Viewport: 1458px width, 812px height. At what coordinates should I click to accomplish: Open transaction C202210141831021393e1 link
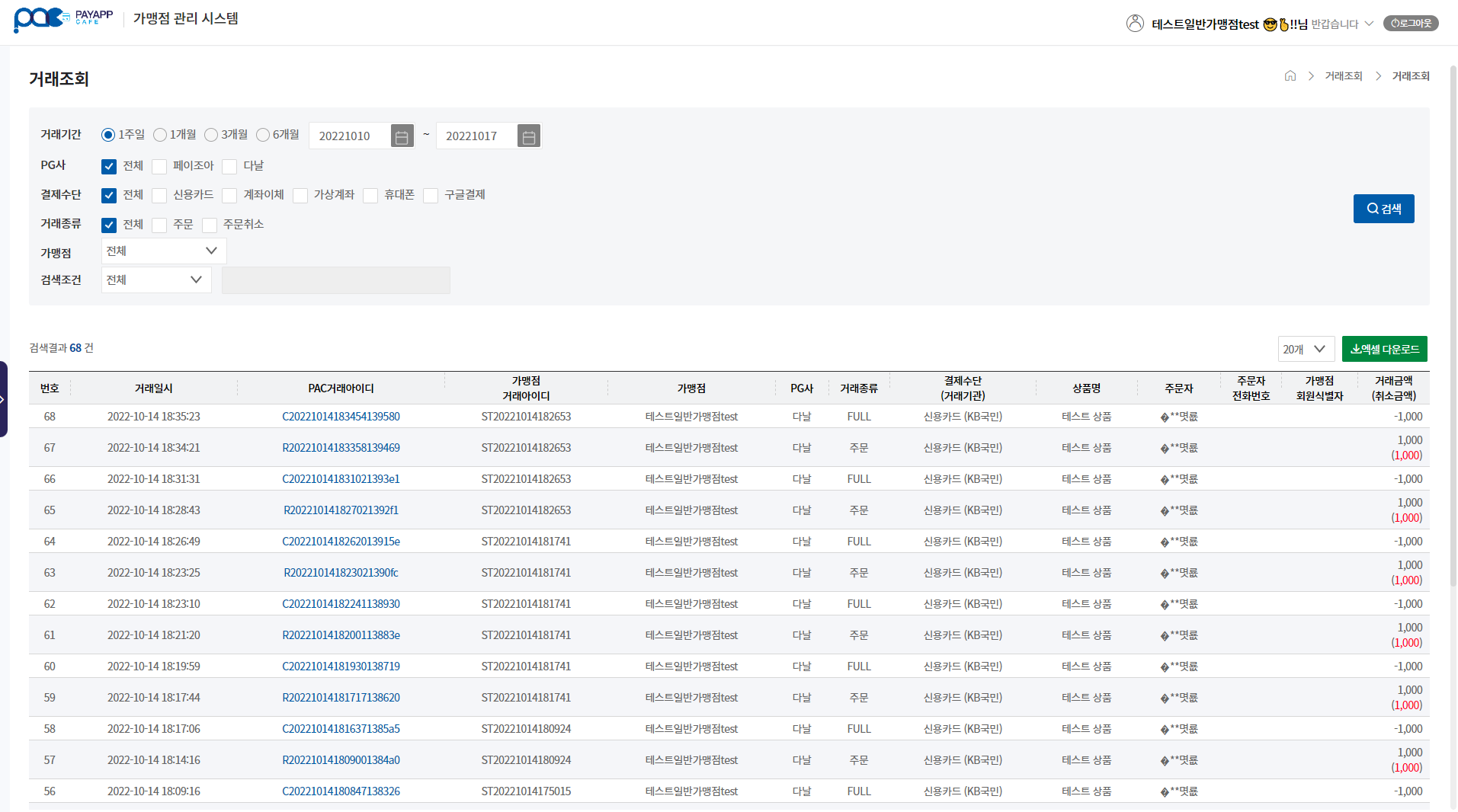coord(341,479)
